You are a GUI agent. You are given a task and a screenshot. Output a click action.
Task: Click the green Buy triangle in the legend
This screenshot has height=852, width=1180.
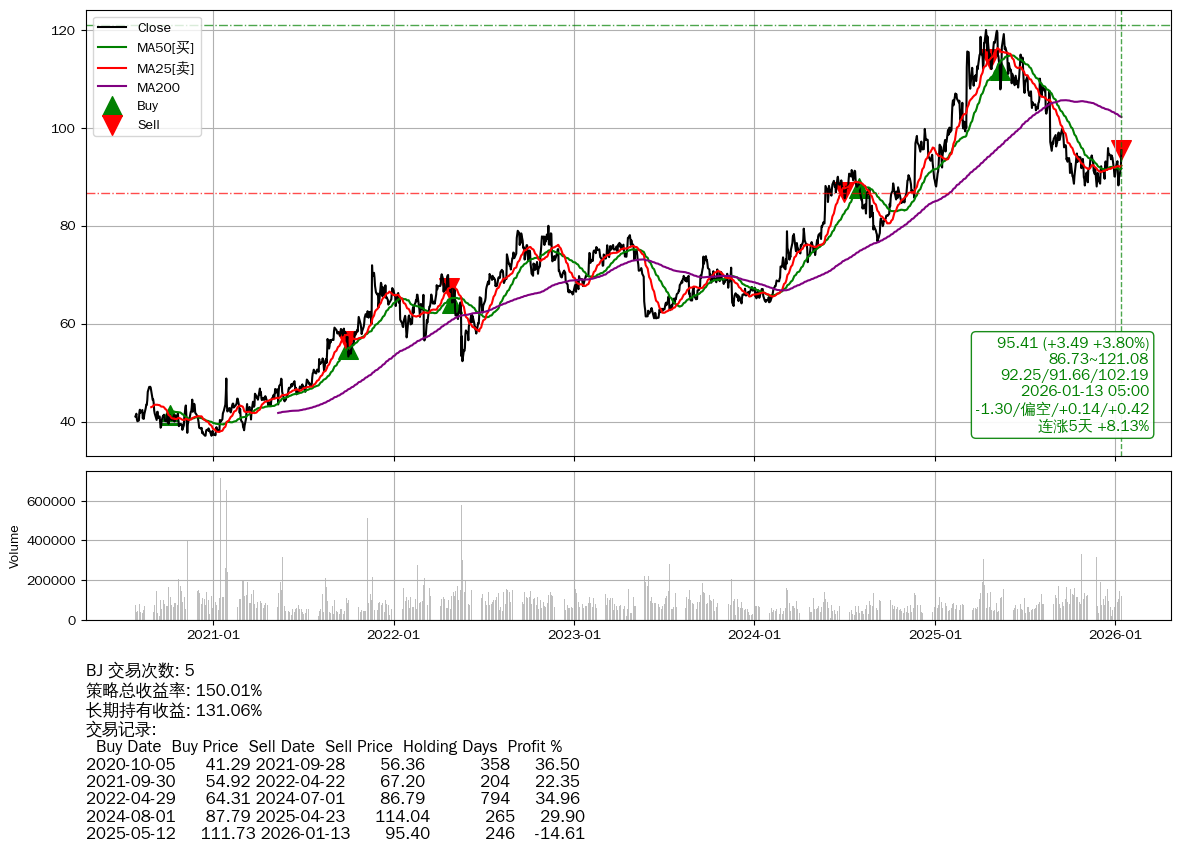(x=113, y=106)
